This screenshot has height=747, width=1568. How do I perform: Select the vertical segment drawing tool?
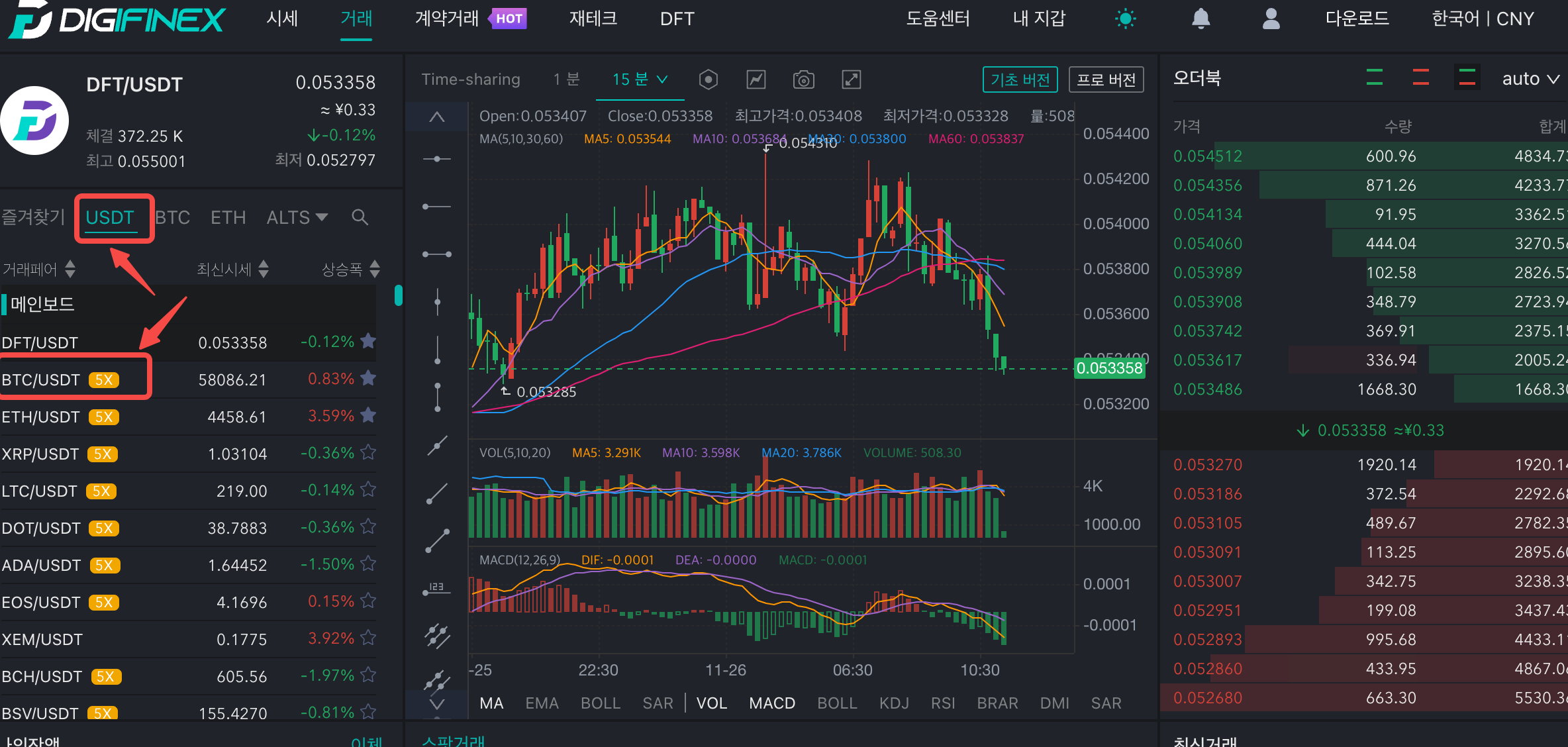point(437,397)
